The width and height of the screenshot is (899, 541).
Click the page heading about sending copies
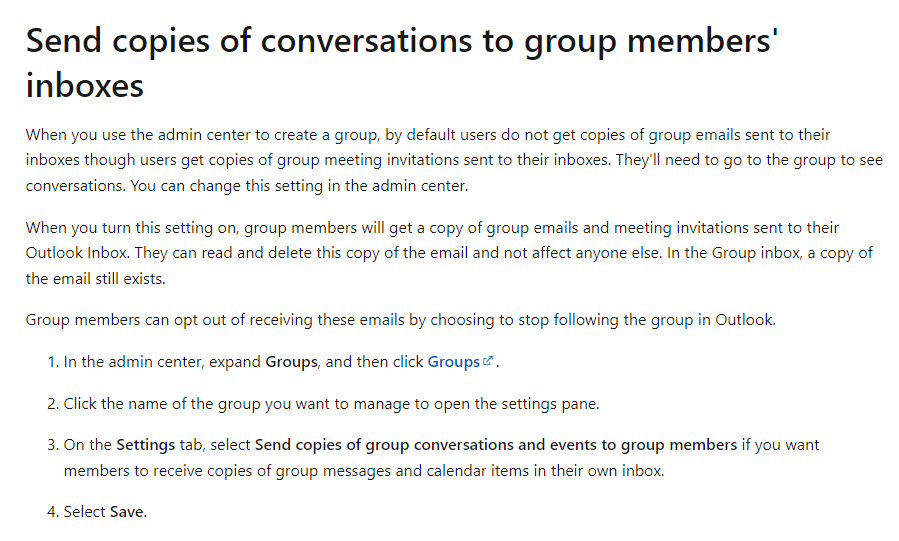pyautogui.click(x=402, y=63)
